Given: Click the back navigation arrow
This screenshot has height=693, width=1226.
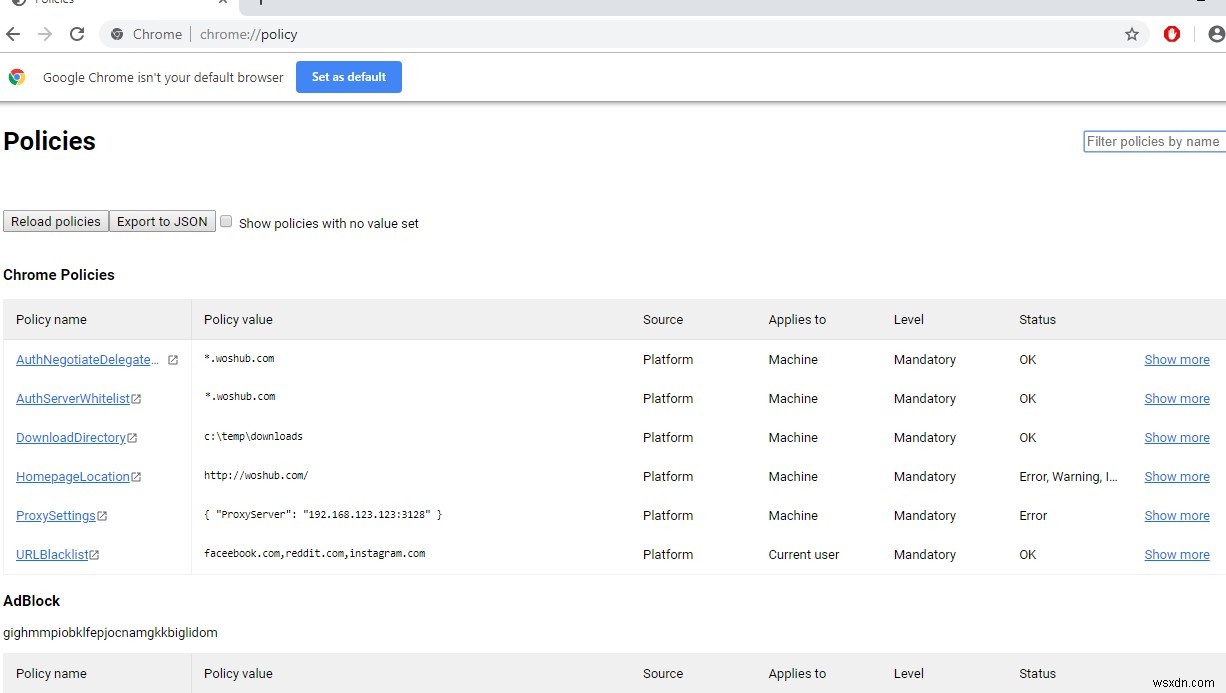Looking at the screenshot, I should pyautogui.click(x=14, y=34).
